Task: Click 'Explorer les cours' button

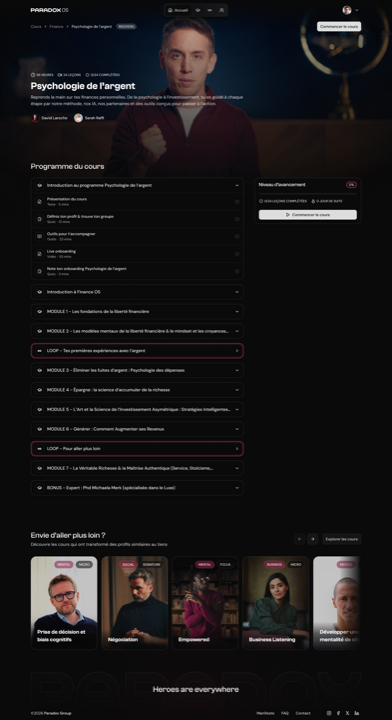Action: coord(342,539)
